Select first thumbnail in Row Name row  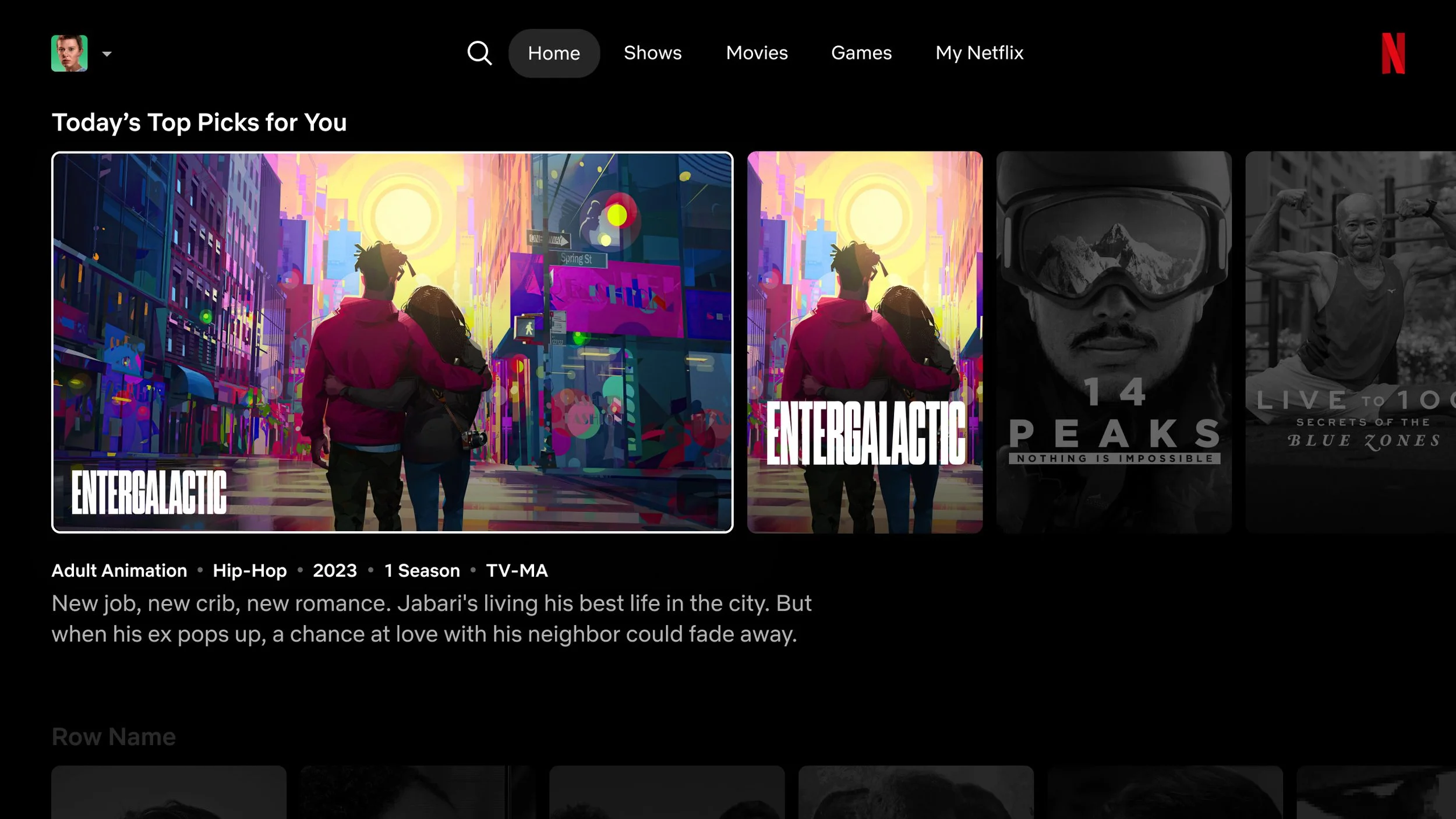tap(169, 792)
